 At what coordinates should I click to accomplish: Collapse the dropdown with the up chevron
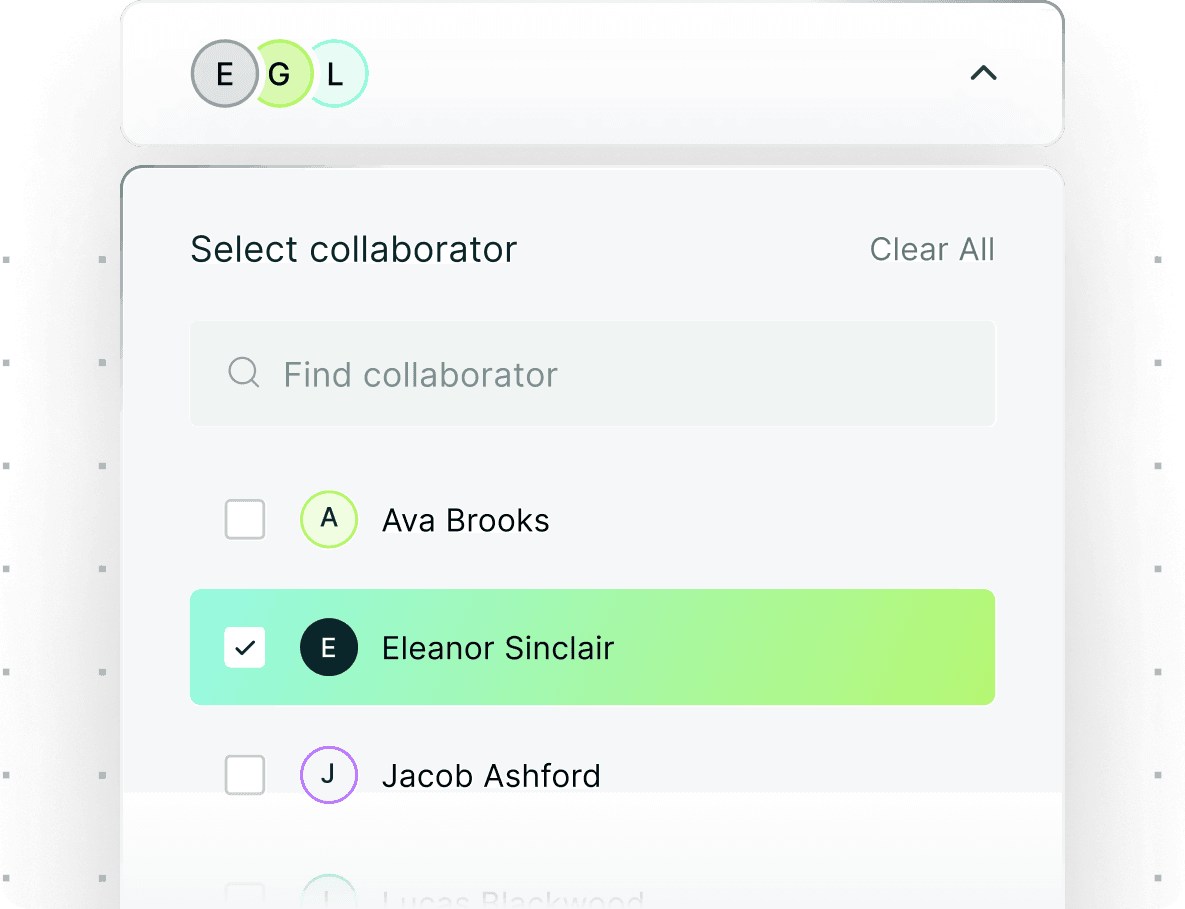tap(983, 73)
